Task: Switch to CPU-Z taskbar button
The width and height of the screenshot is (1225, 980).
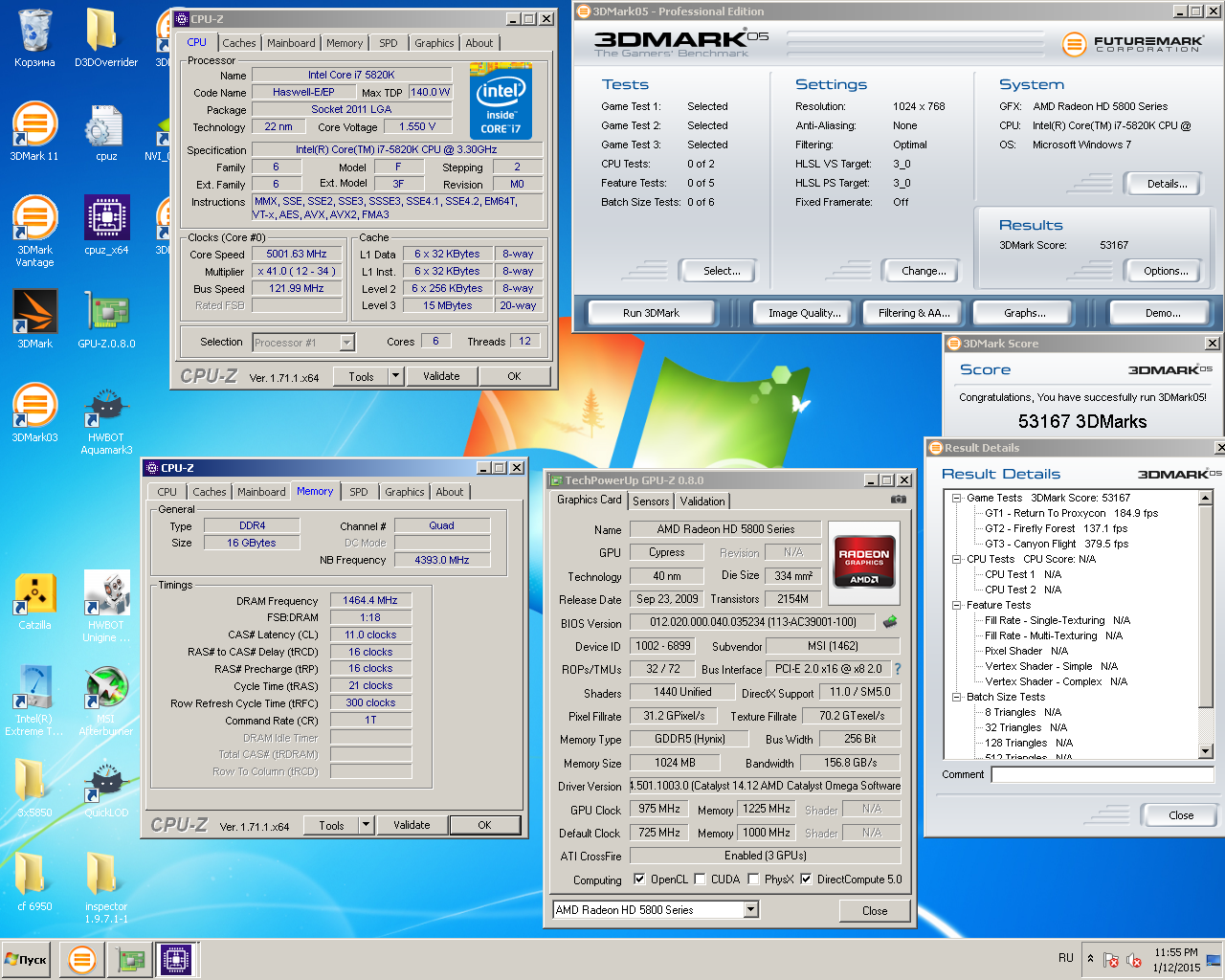Action: (175, 959)
